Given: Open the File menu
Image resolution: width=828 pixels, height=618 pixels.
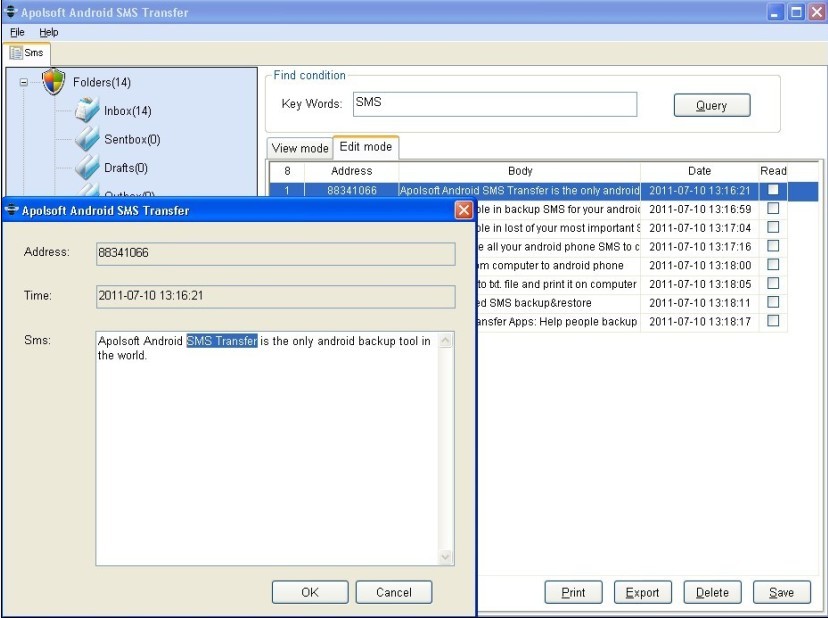Looking at the screenshot, I should (x=17, y=33).
